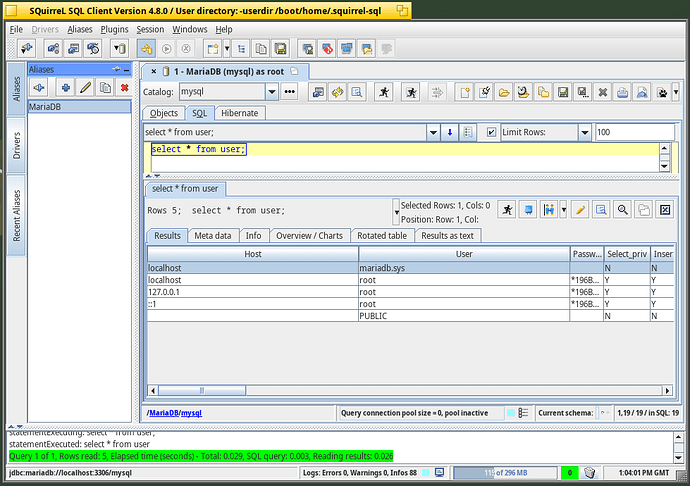
Task: Open the session toolbar overflow arrow at the far right
Action: point(676,92)
